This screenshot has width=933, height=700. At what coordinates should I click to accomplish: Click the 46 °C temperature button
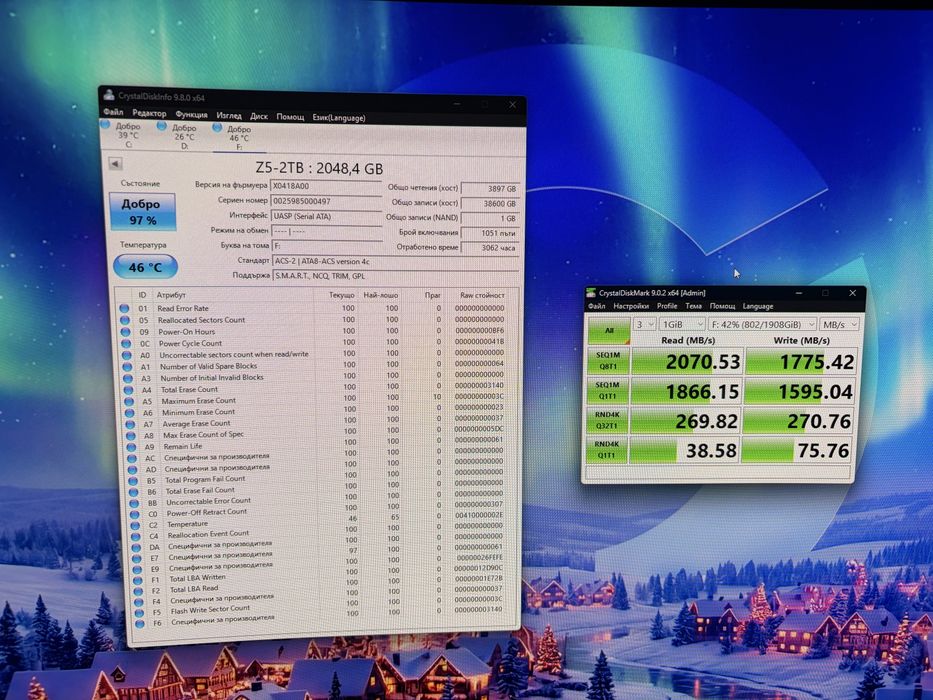pos(145,267)
